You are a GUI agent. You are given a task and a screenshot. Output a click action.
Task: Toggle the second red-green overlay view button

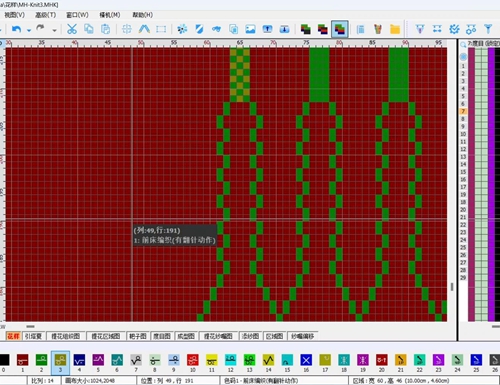[x=322, y=29]
